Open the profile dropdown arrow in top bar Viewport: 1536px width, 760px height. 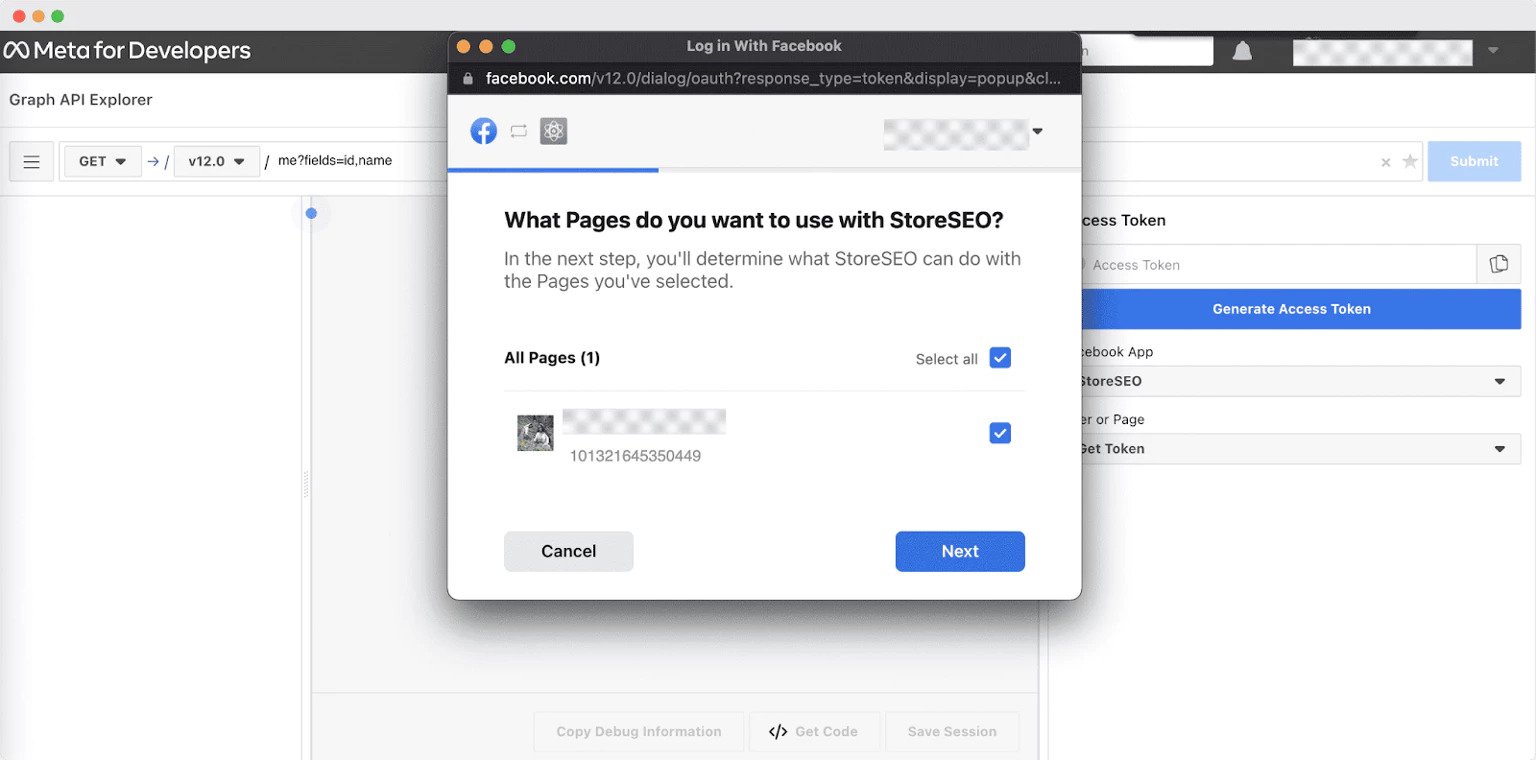1493,50
